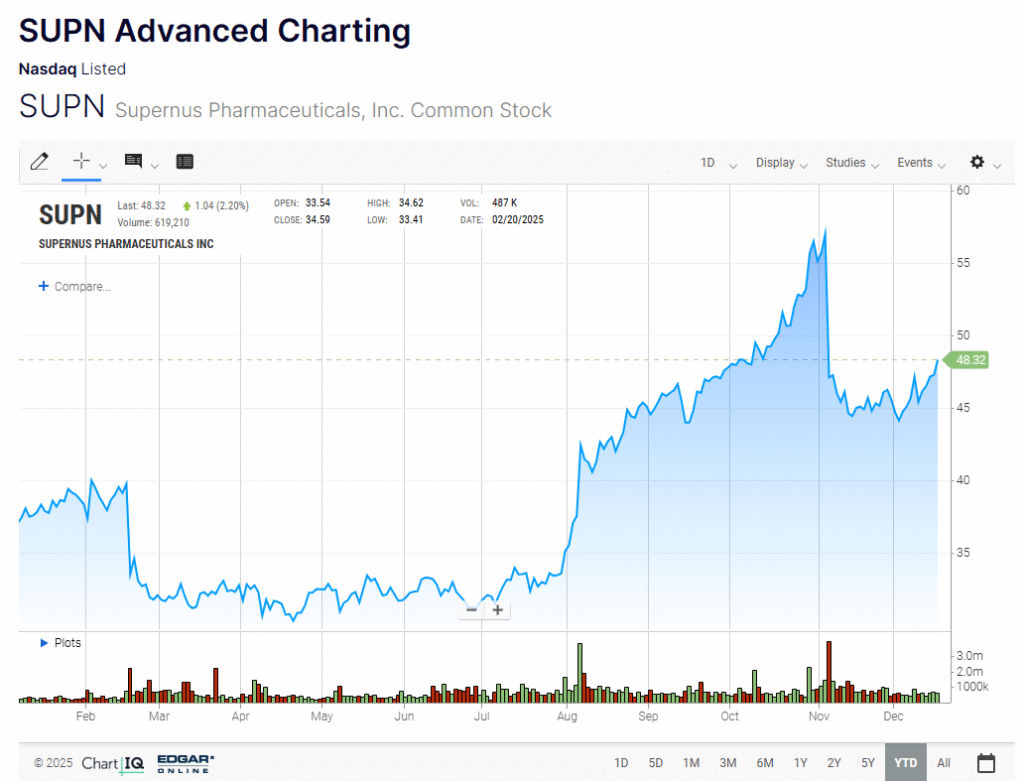Viewport: 1024px width, 781px height.
Task: Switch the range to 1Y
Action: point(800,763)
